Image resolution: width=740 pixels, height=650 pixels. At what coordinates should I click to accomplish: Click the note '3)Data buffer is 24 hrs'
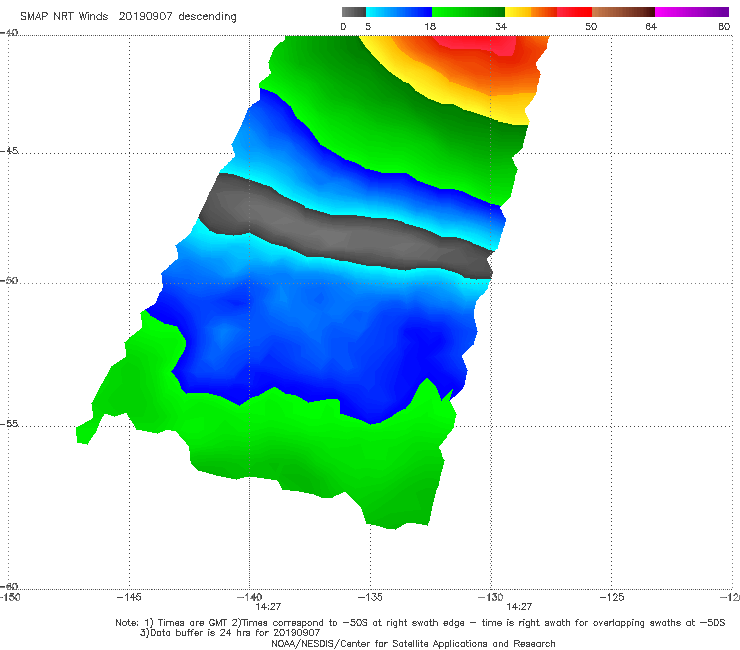pos(230,633)
